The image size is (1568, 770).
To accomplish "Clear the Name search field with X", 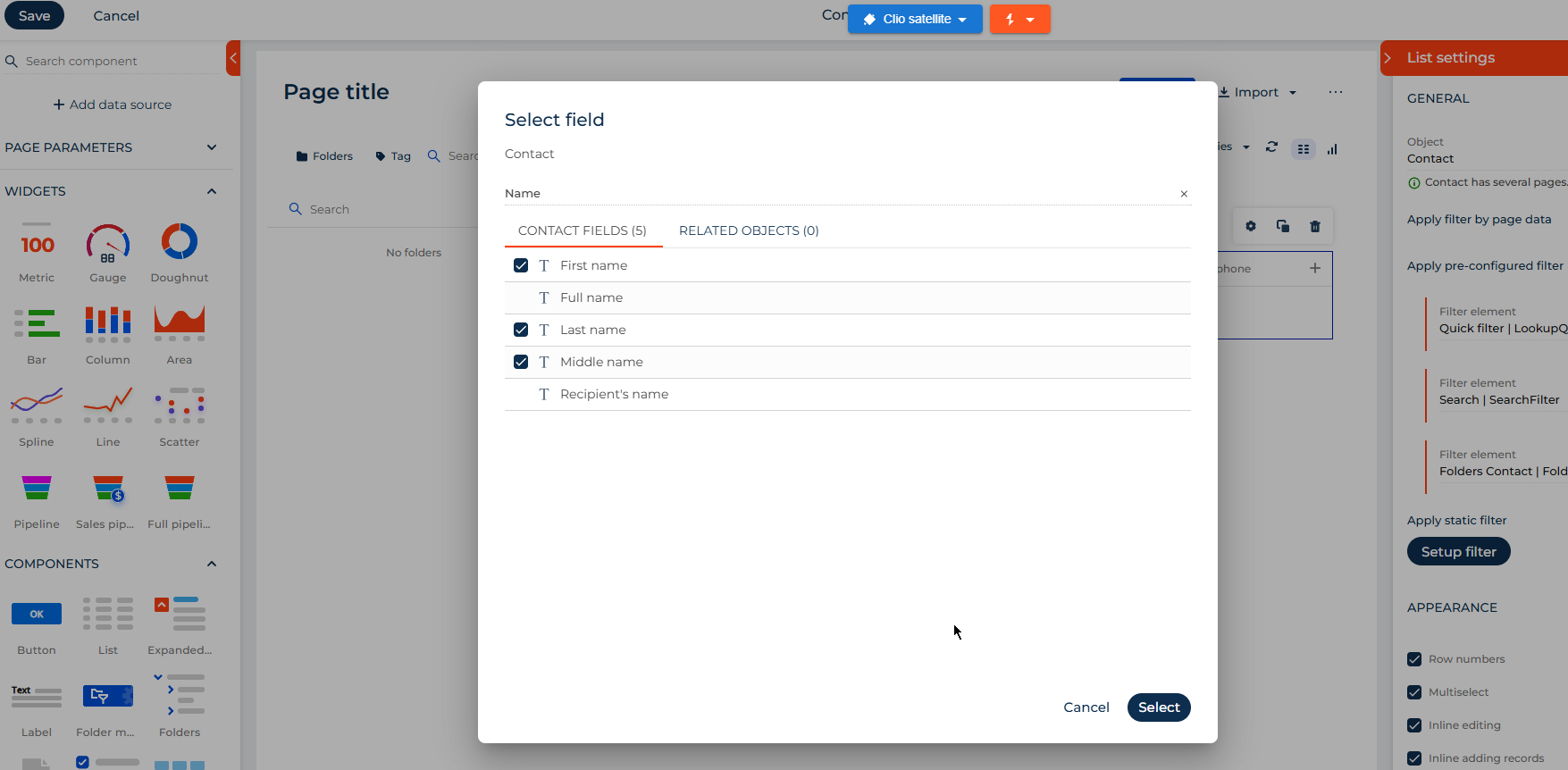I will click(x=1184, y=194).
